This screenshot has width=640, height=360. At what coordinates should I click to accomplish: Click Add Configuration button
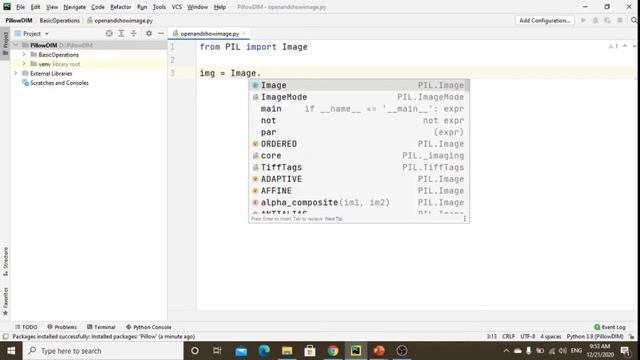tap(545, 20)
